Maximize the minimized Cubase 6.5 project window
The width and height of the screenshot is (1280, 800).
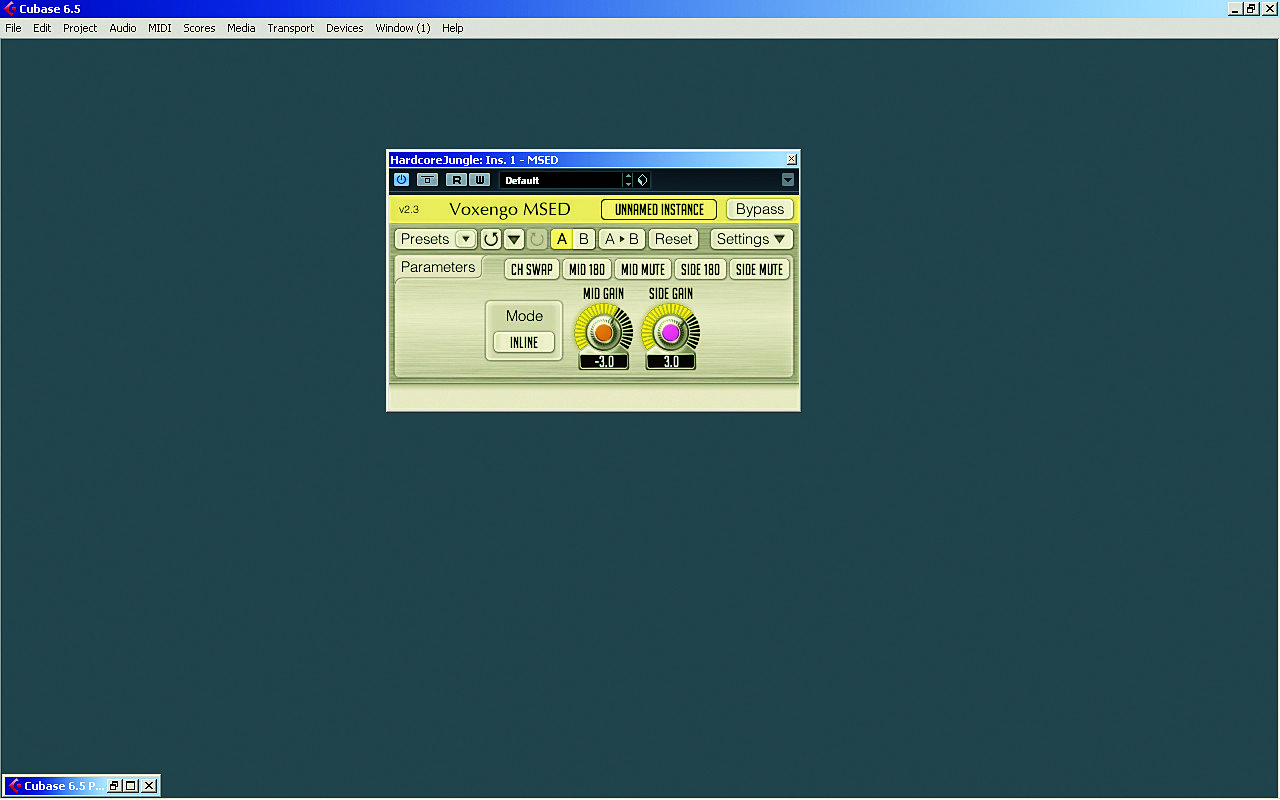[131, 786]
